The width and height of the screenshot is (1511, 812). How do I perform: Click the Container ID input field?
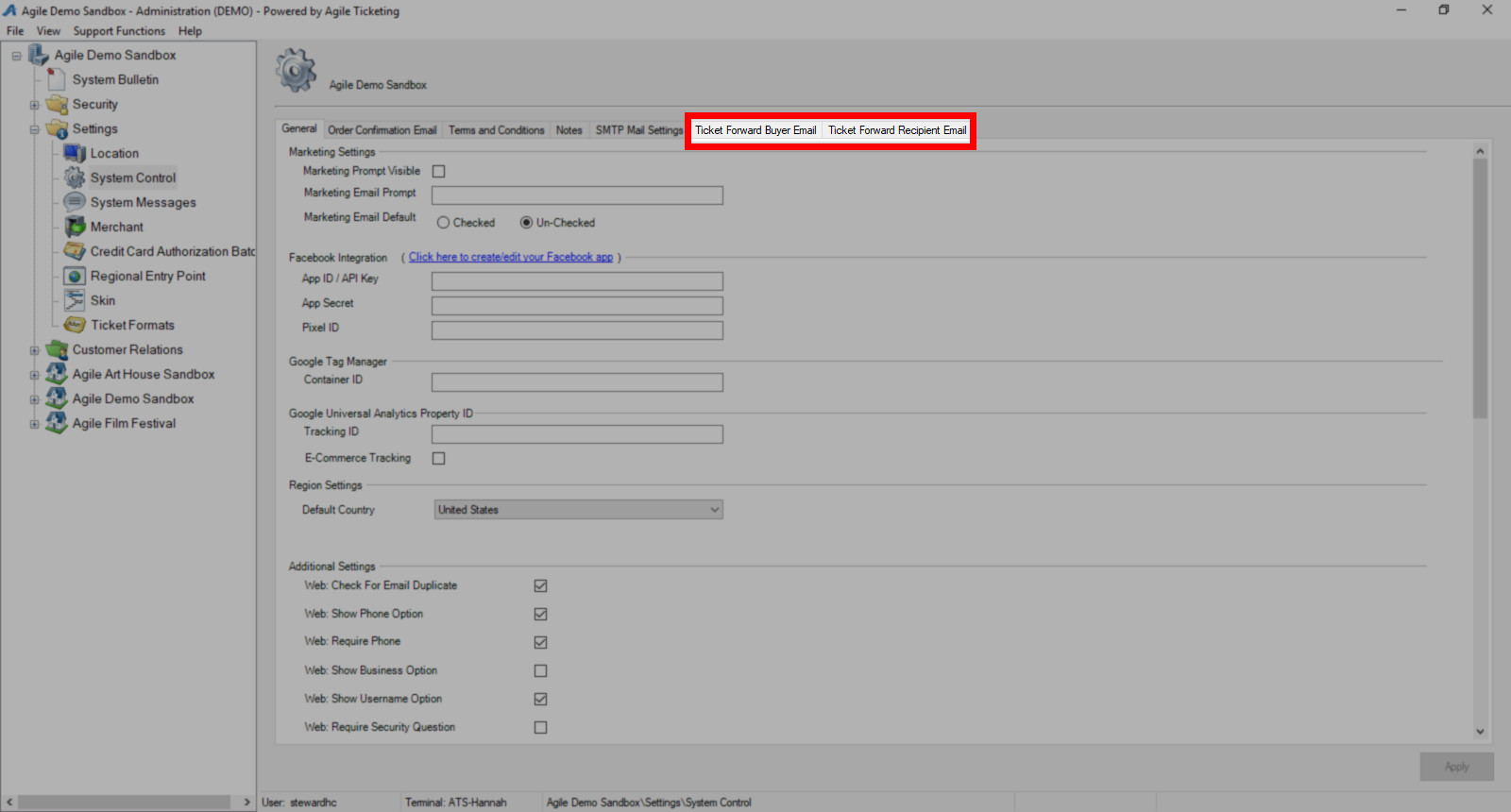click(x=577, y=382)
